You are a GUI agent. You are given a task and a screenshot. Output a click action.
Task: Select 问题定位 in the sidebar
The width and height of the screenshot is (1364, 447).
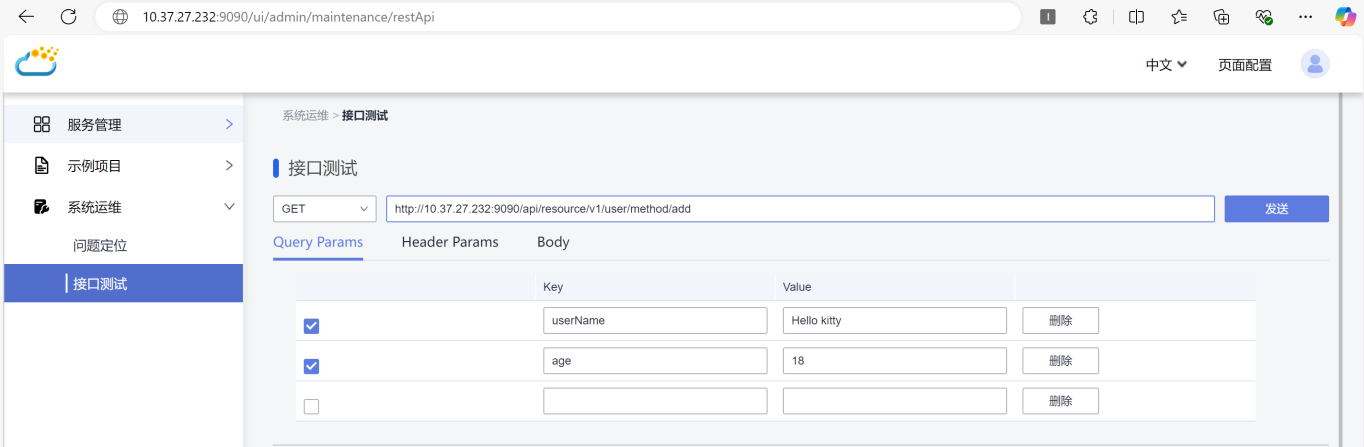100,245
